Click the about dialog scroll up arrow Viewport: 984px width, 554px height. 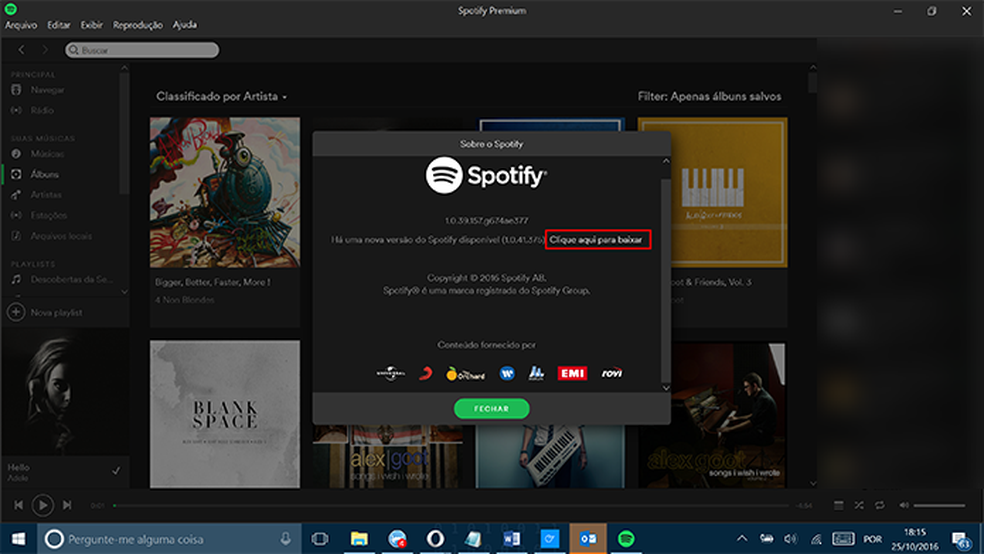(666, 161)
